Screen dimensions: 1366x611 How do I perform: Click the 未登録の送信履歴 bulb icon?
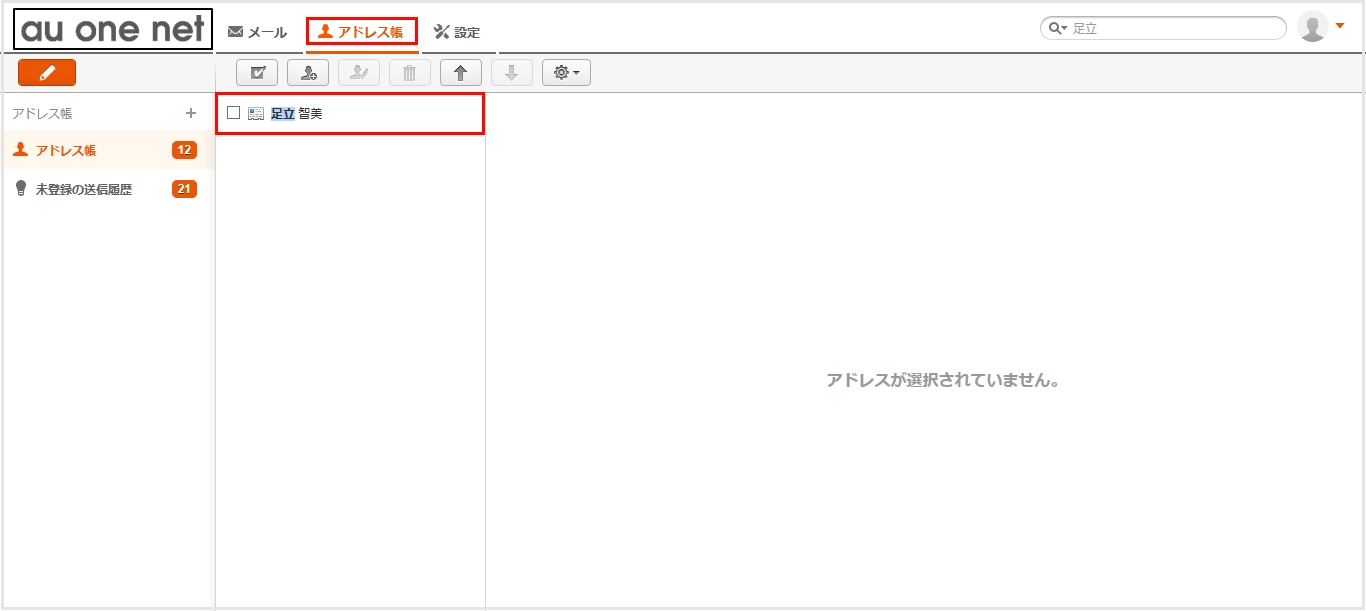tap(20, 188)
